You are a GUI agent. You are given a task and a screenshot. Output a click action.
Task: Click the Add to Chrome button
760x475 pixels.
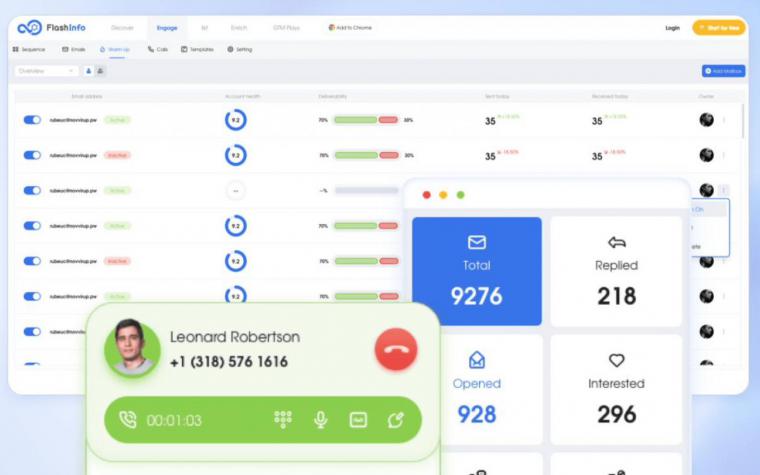tap(350, 28)
